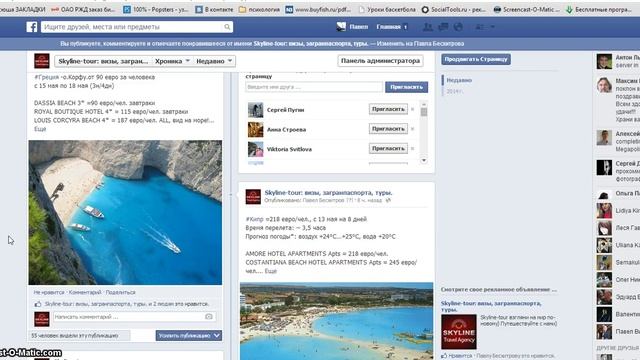Click Изменить на Павла link in banner

coord(420,44)
